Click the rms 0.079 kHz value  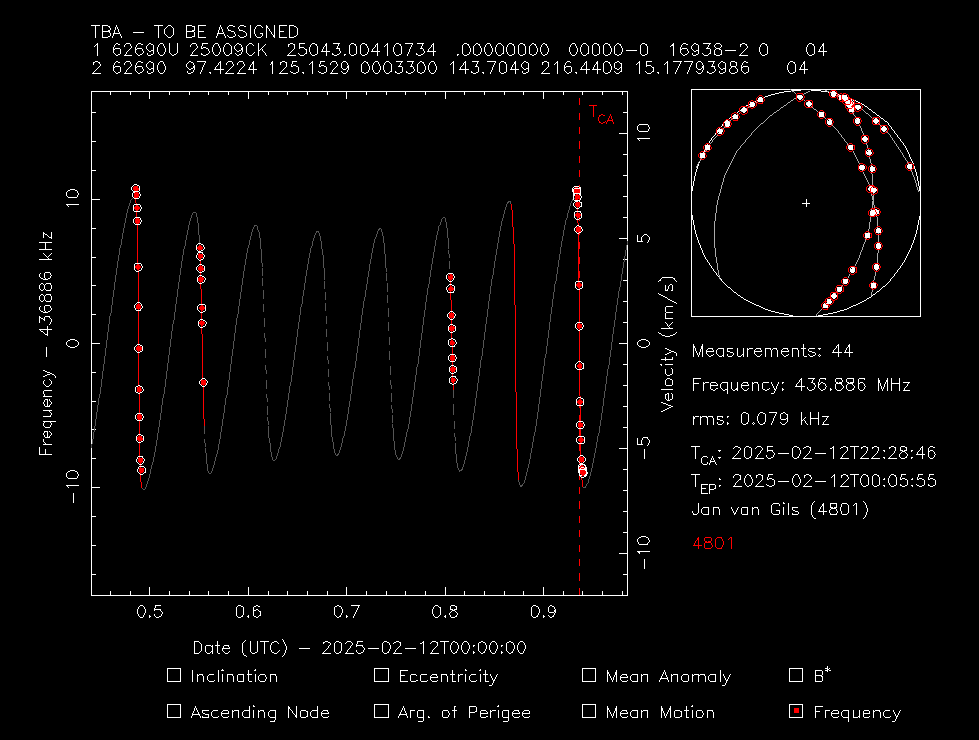tap(760, 419)
